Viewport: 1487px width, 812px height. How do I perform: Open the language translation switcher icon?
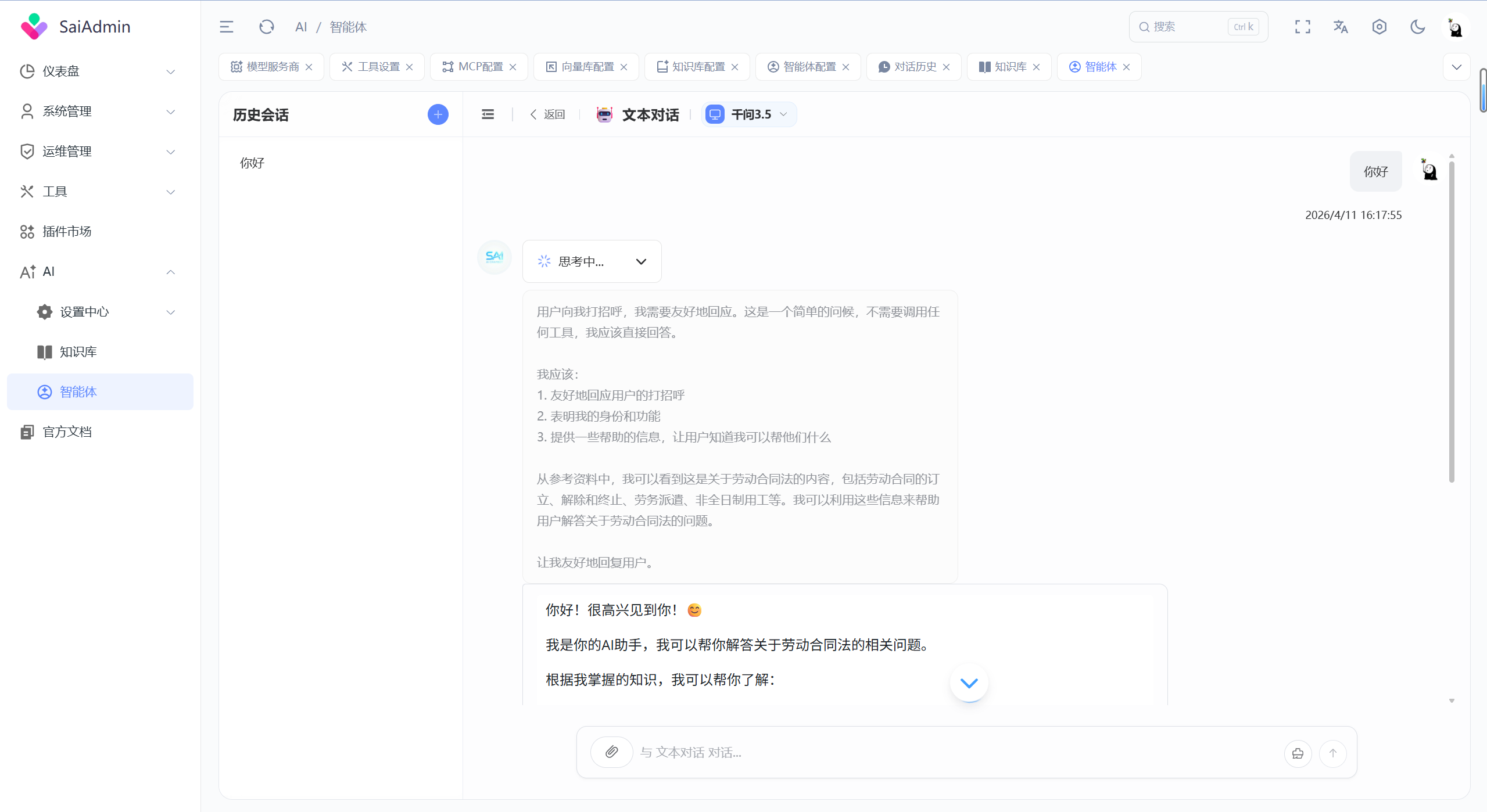click(1341, 27)
